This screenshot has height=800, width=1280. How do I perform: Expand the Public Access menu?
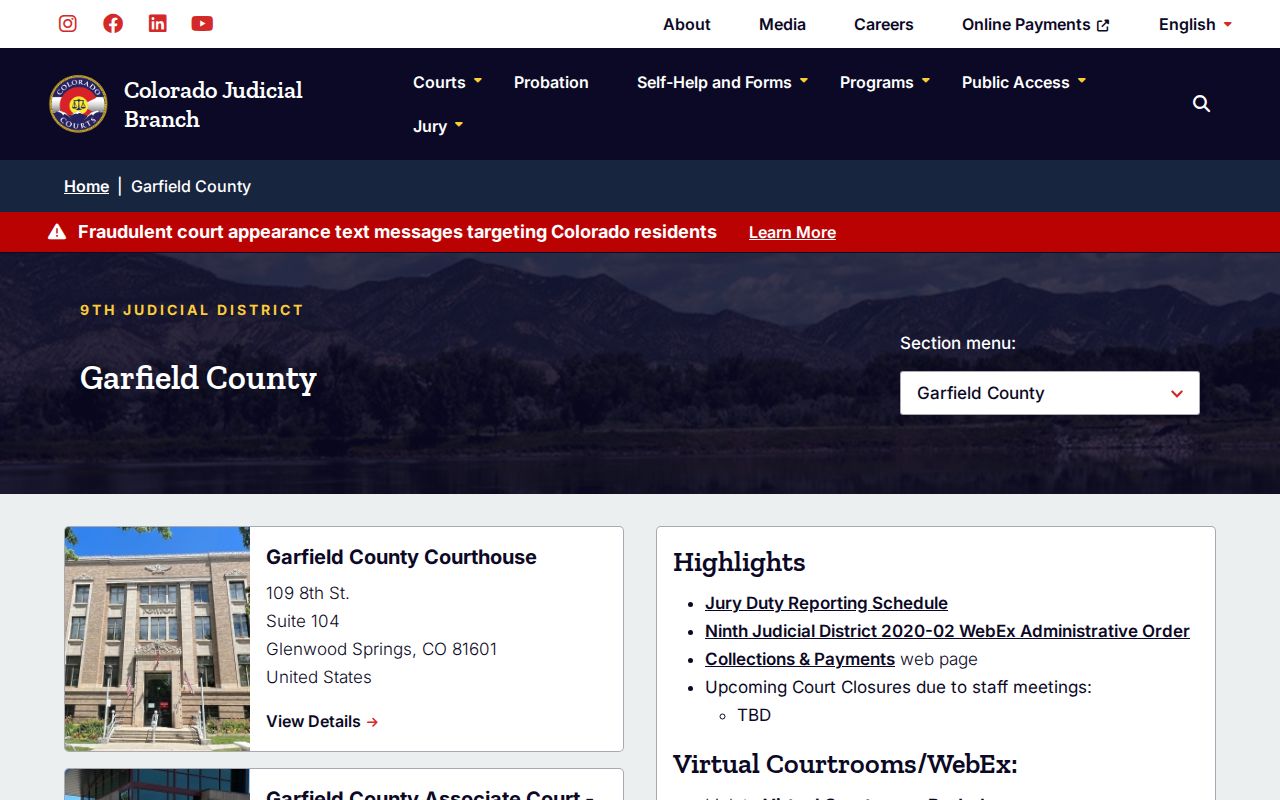(1024, 82)
